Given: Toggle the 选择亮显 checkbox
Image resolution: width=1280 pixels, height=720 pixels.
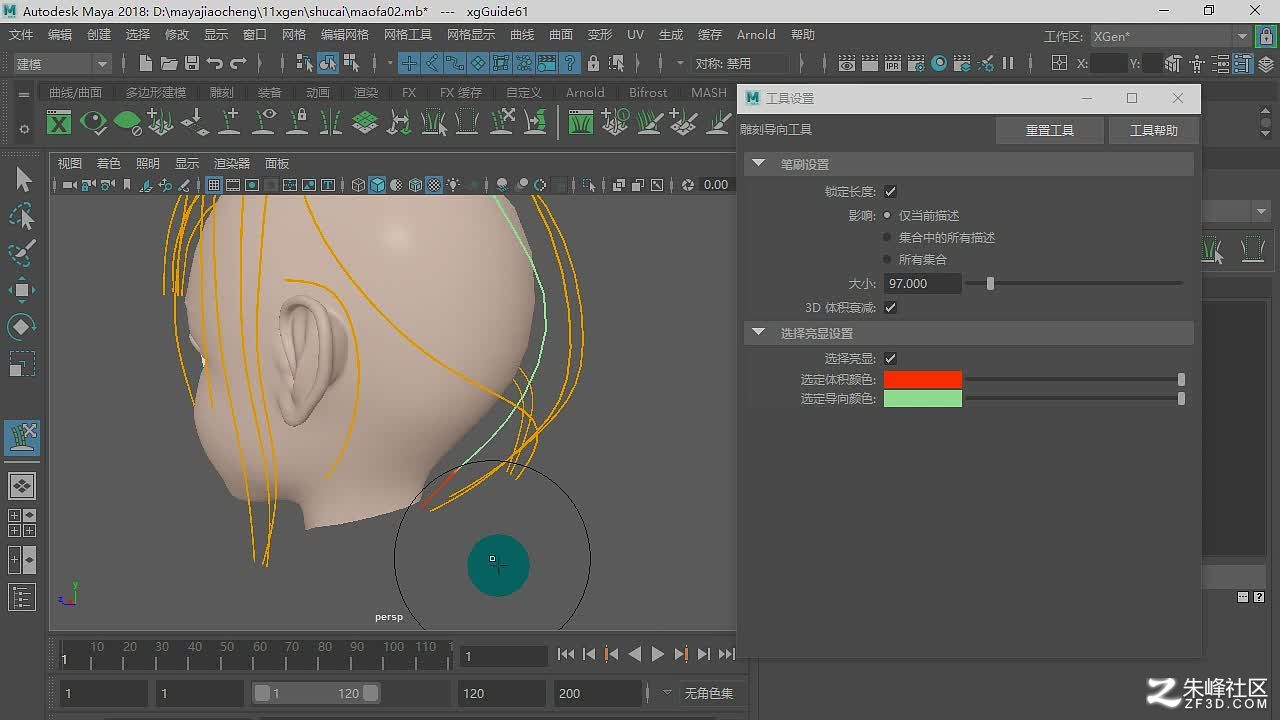Looking at the screenshot, I should click(x=890, y=358).
